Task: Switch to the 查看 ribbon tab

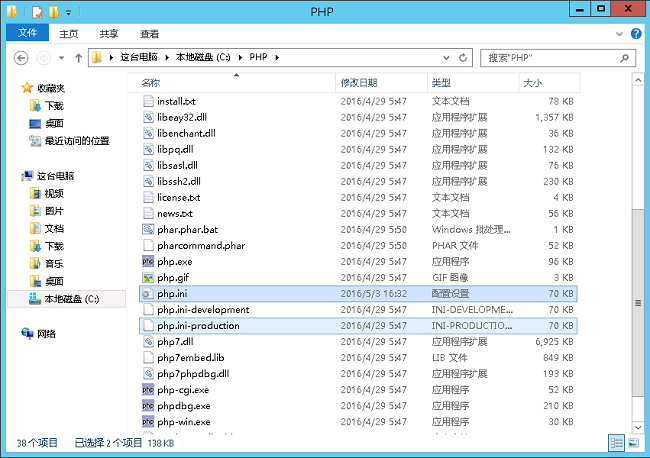Action: coord(149,34)
